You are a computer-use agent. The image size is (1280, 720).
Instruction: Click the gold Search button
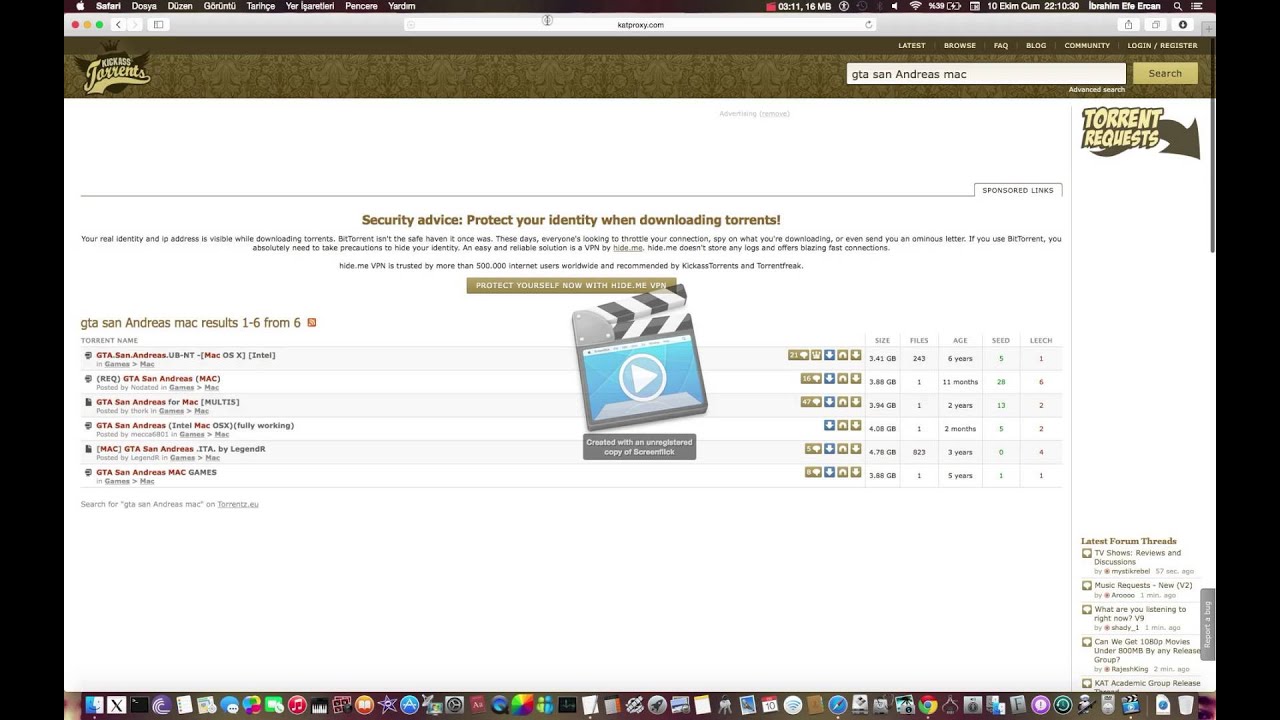[1165, 73]
